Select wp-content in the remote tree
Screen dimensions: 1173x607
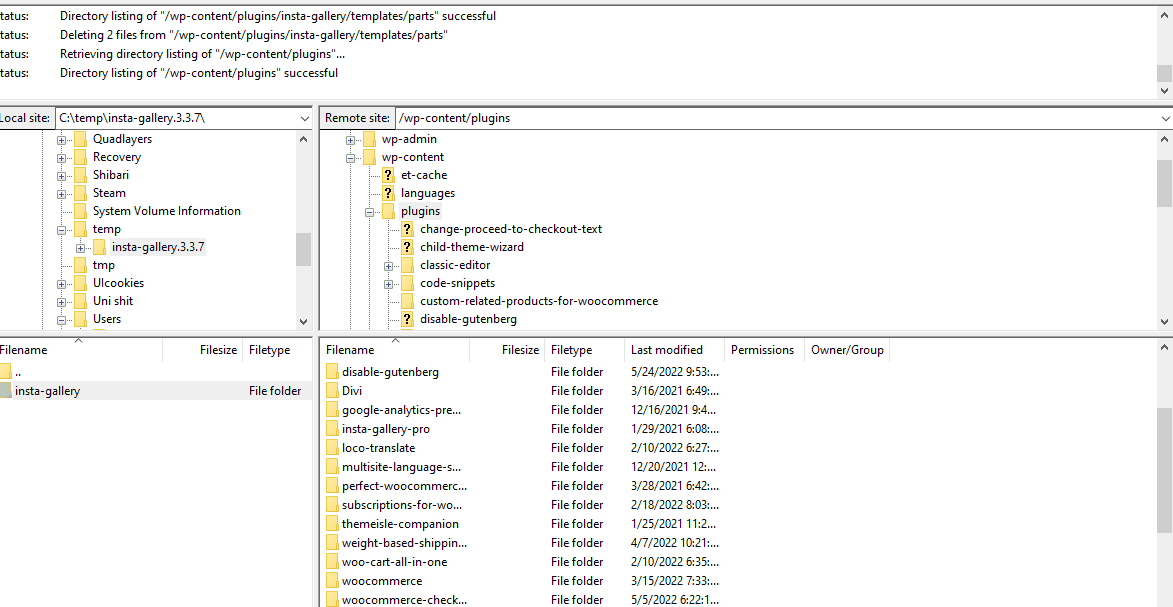[x=413, y=157]
